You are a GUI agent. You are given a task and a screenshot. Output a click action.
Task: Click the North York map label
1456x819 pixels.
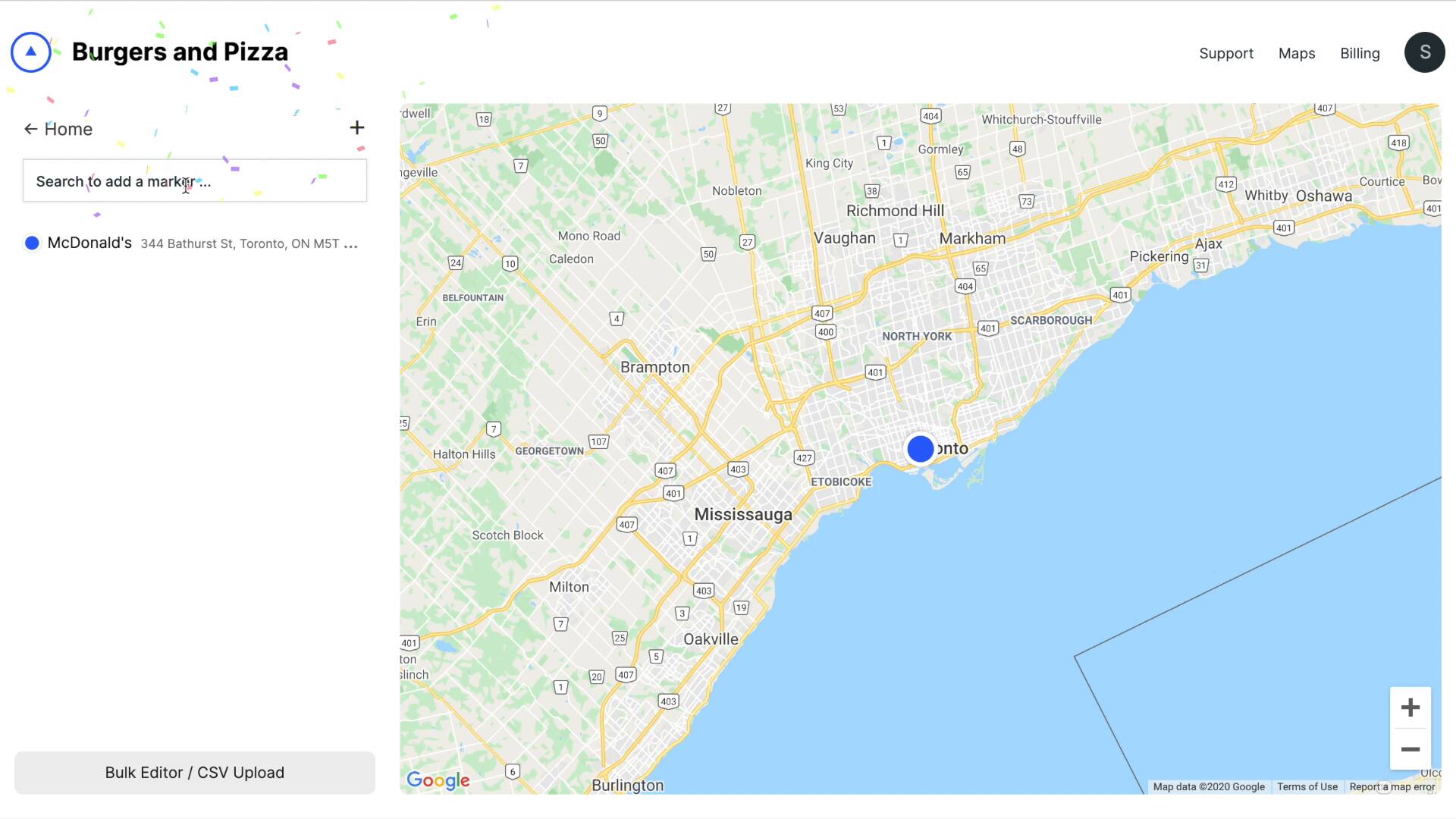[916, 336]
